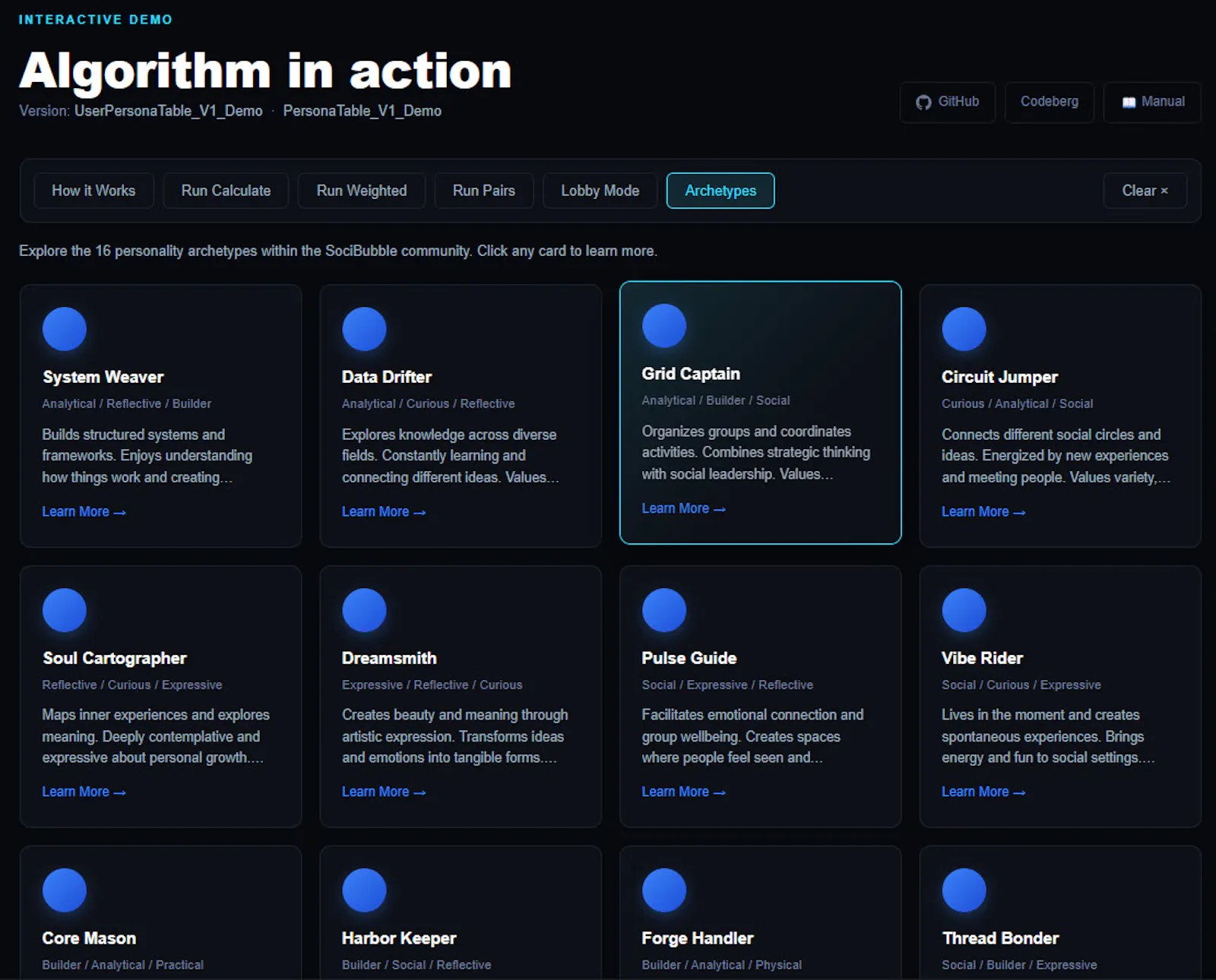Switch to the Run Weighted tab
Image resolution: width=1216 pixels, height=980 pixels.
[362, 191]
